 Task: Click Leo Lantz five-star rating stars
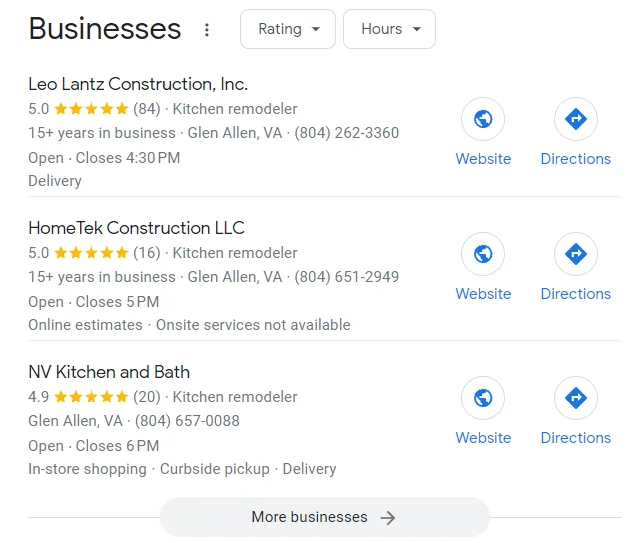click(x=91, y=109)
